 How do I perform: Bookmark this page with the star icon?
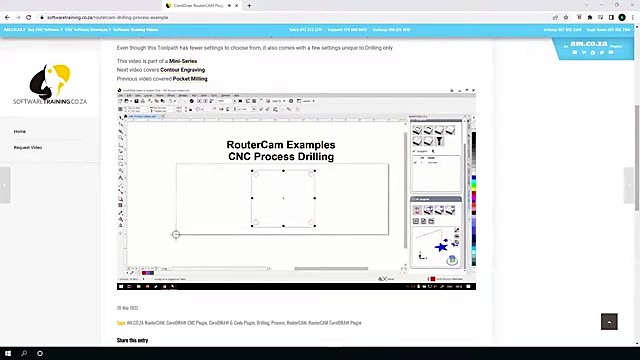[566, 18]
